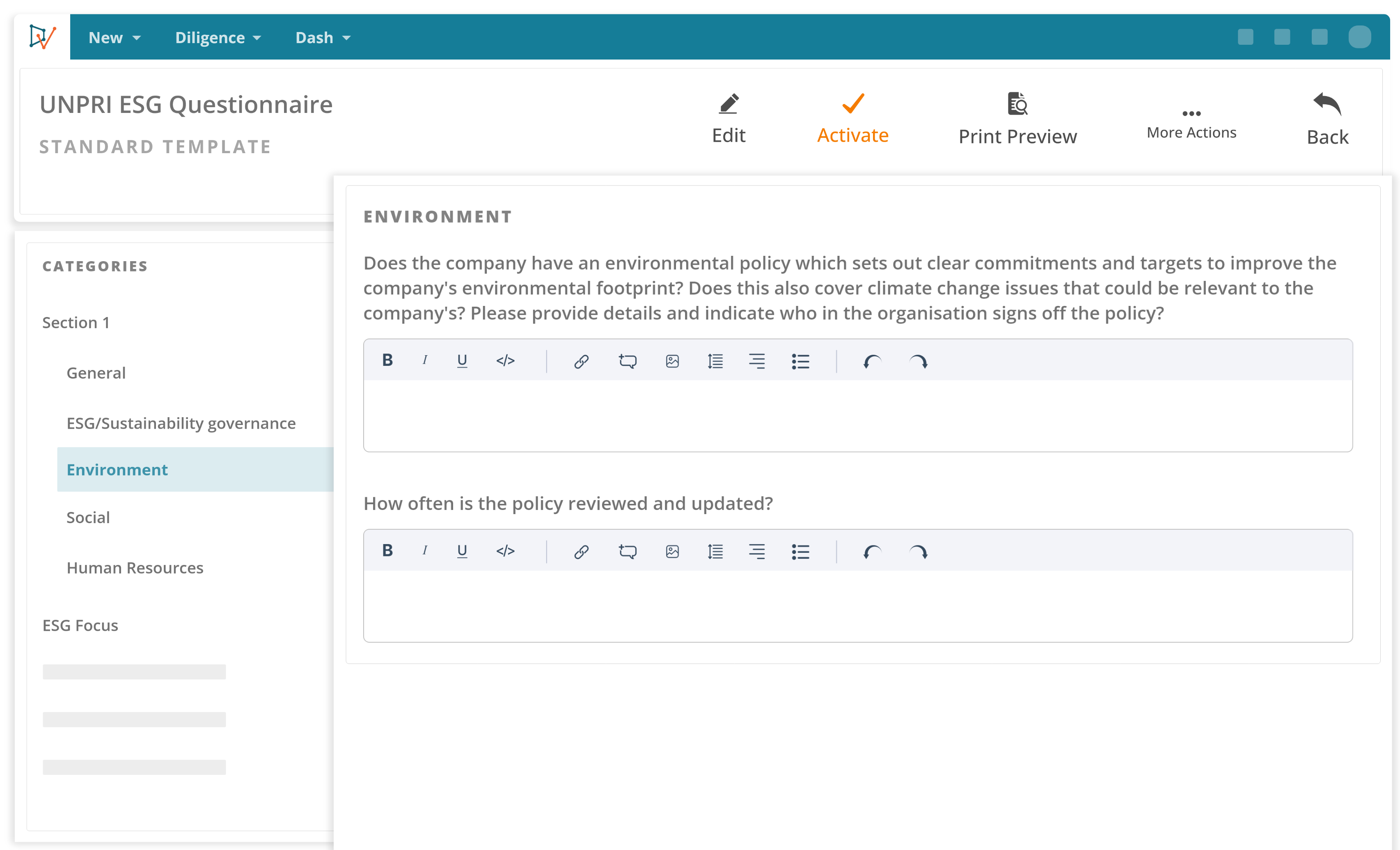The image size is (1400, 850).
Task: Click code view icon in policy review editor
Action: 505,551
